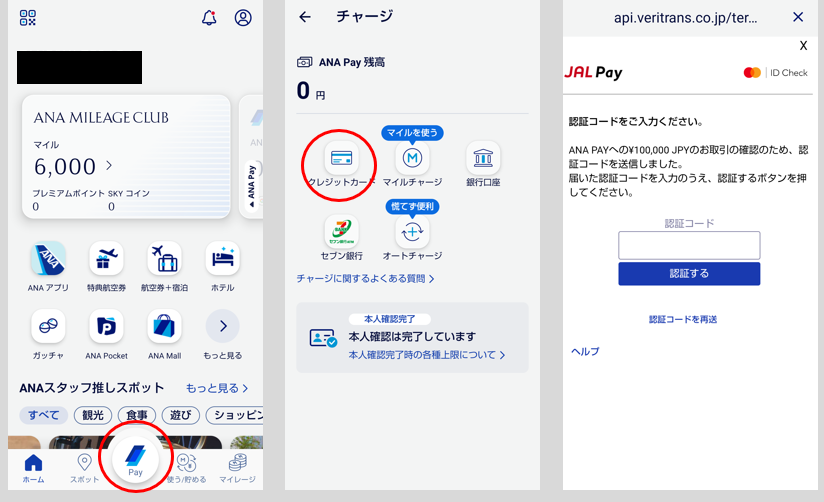
Task: Go to 使う/貯める tab in bottom bar
Action: click(x=187, y=469)
